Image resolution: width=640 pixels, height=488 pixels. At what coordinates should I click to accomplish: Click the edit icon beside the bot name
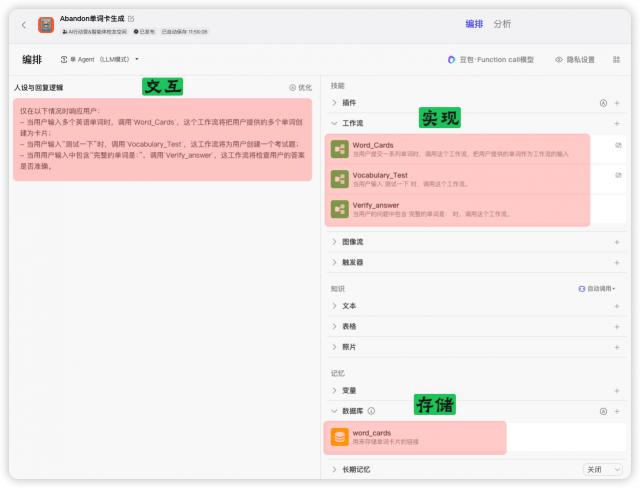pyautogui.click(x=131, y=18)
